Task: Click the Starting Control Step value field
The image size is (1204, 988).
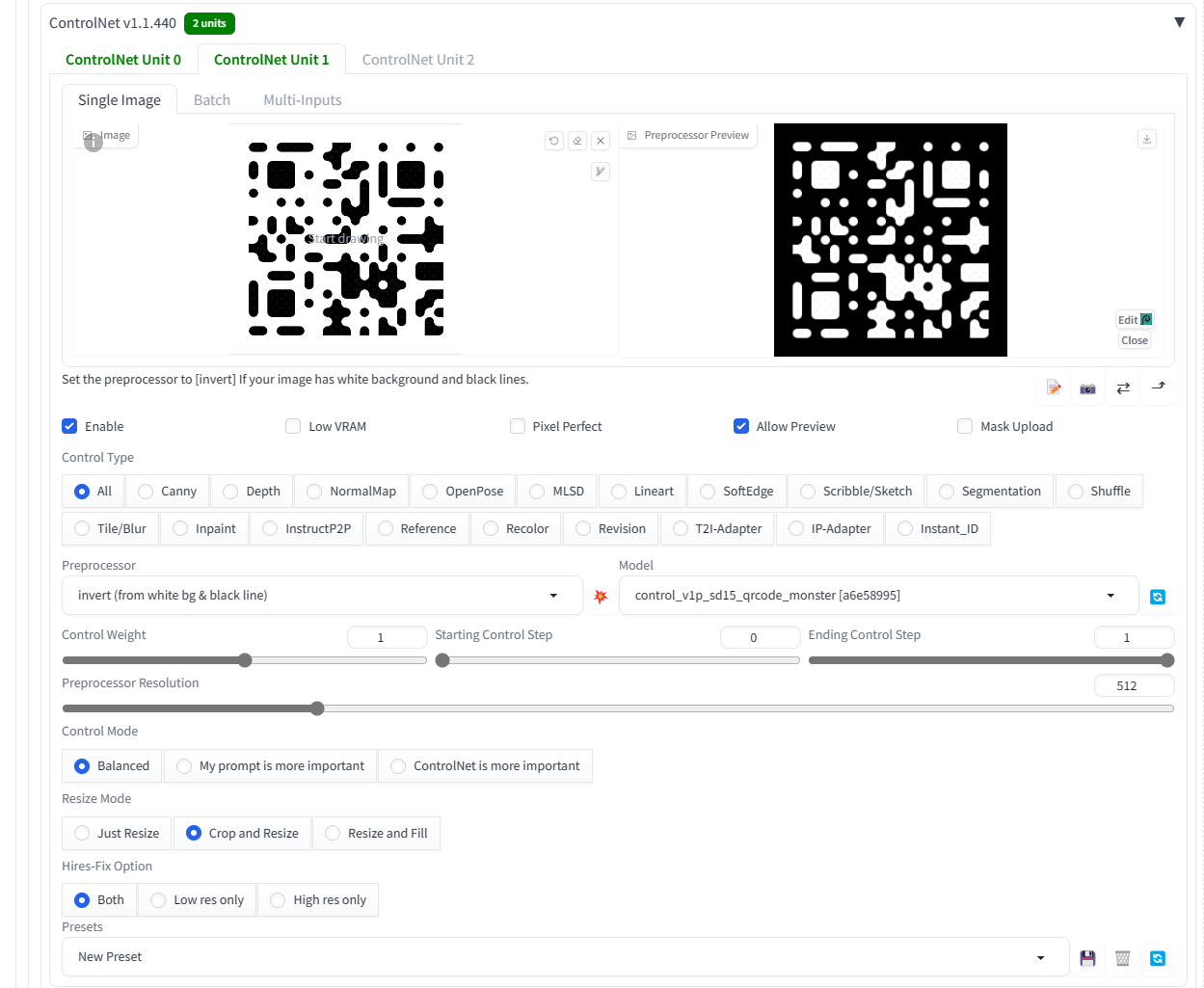Action: tap(760, 637)
